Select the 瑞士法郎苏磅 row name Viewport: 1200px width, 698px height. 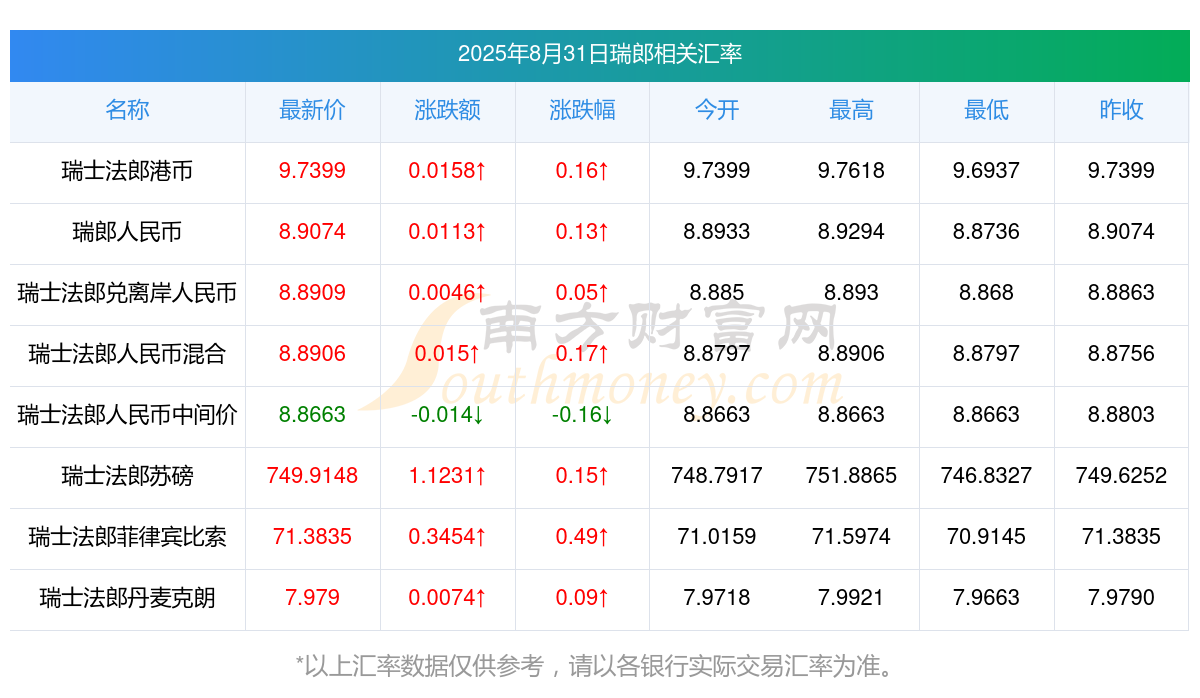coord(127,476)
